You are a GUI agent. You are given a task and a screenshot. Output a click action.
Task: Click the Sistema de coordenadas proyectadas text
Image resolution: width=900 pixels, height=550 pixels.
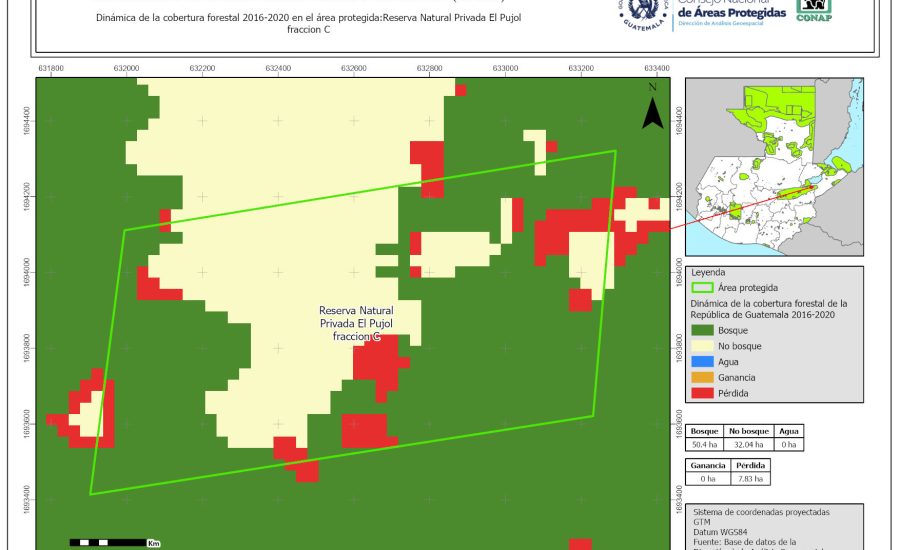pos(760,511)
